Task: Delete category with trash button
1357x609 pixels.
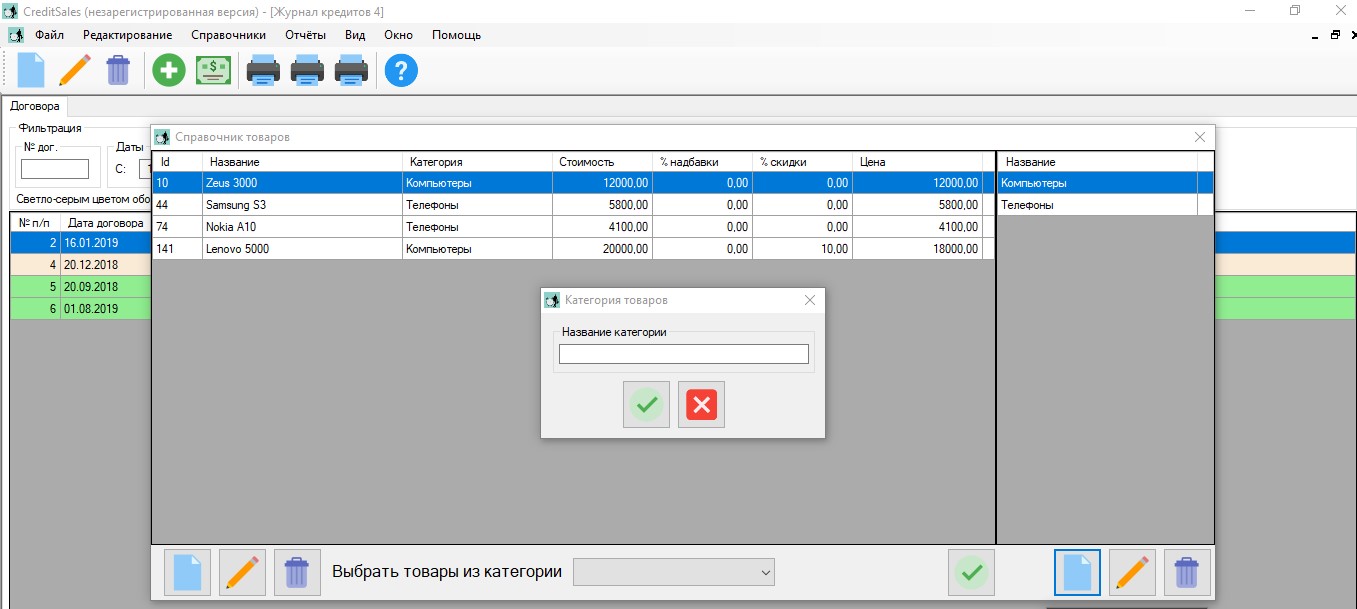Action: point(1187,573)
